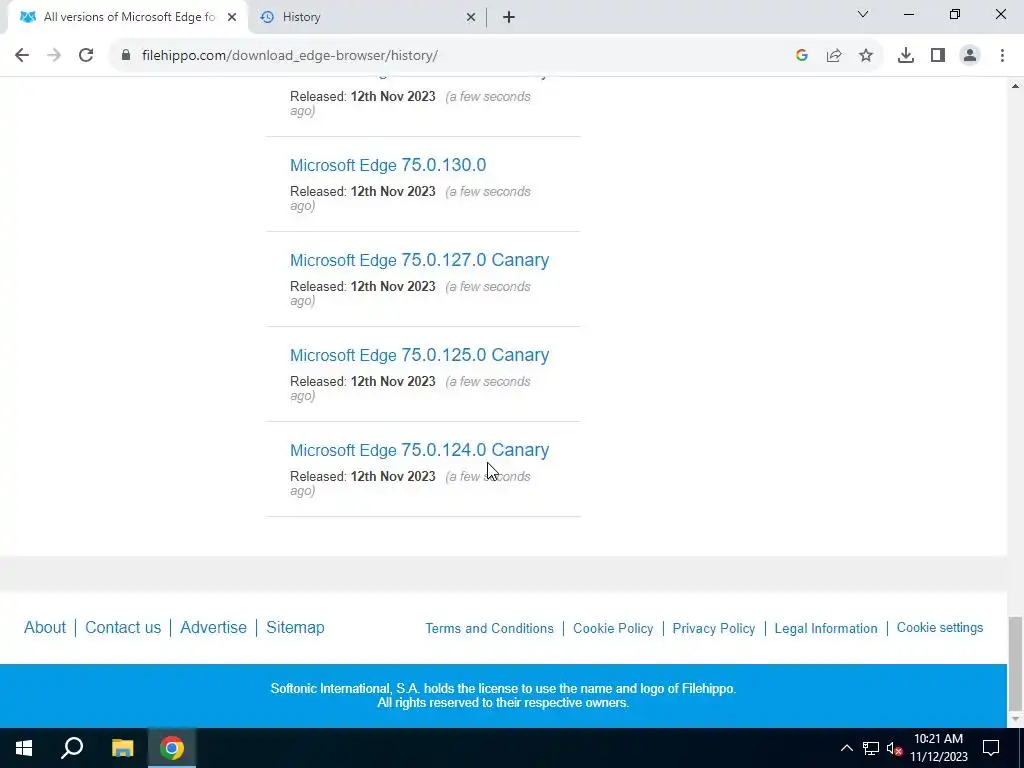The image size is (1024, 768).
Task: Click the scrollbar down arrow
Action: coord(1016,719)
